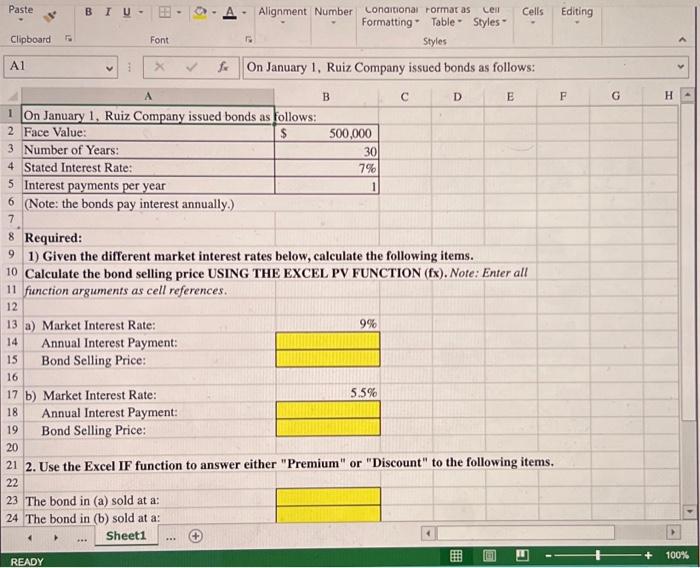
Task: Select cell B13 showing 9%
Action: [327, 324]
